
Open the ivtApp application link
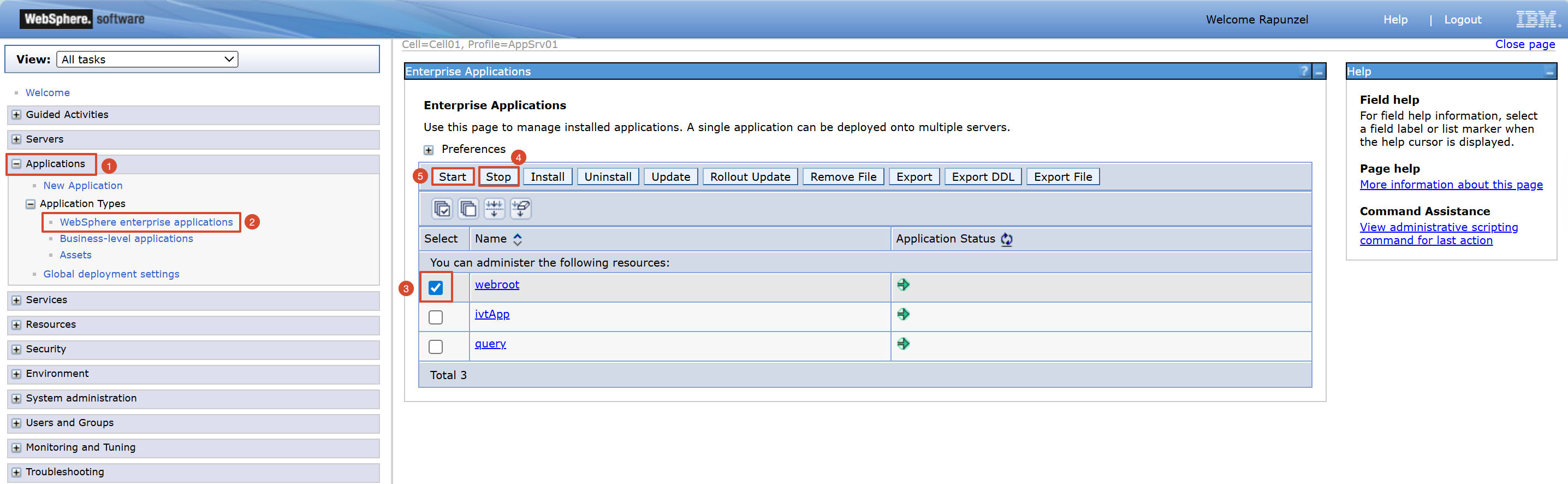[x=492, y=314]
